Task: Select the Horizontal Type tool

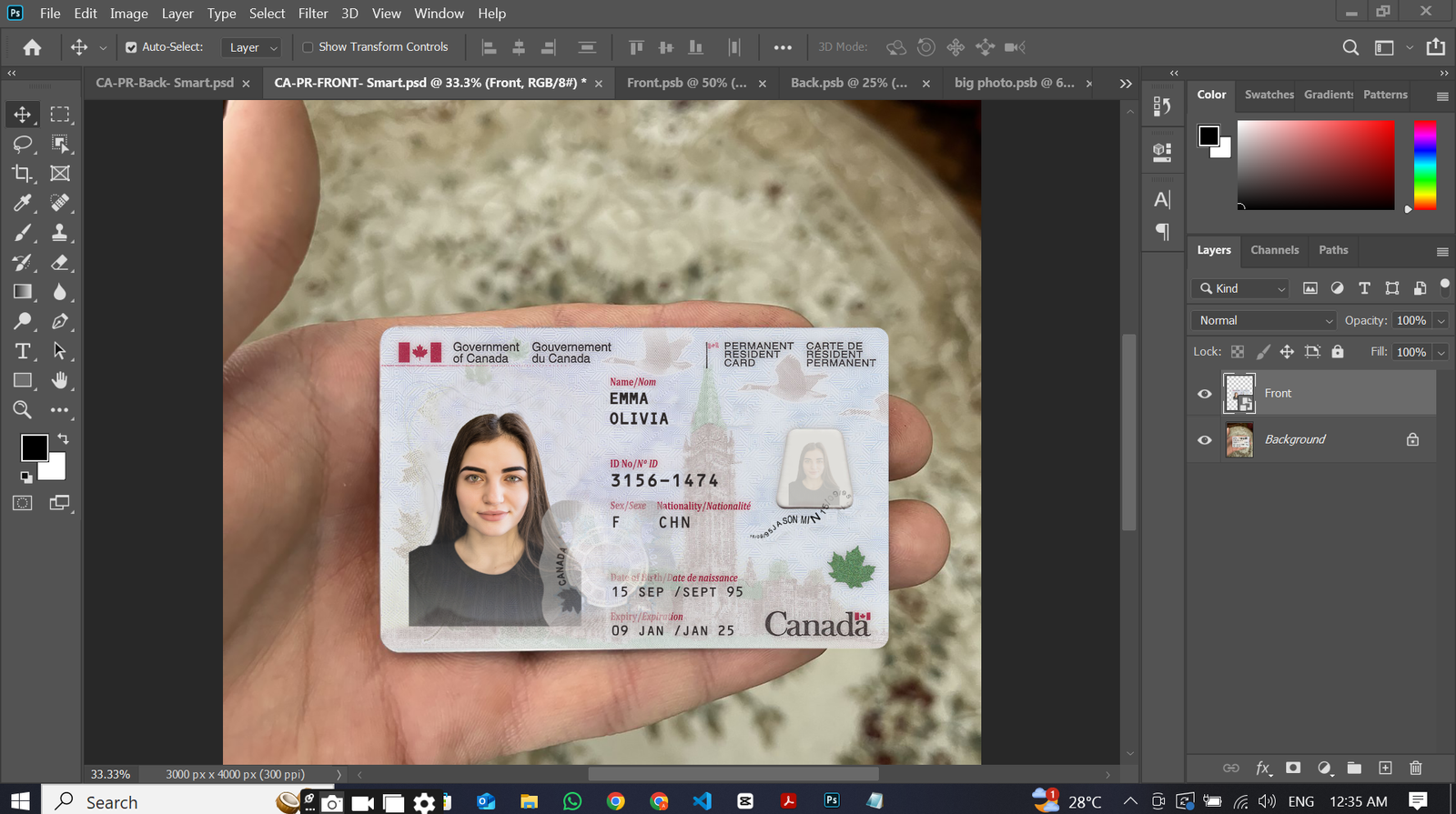Action: pyautogui.click(x=23, y=351)
